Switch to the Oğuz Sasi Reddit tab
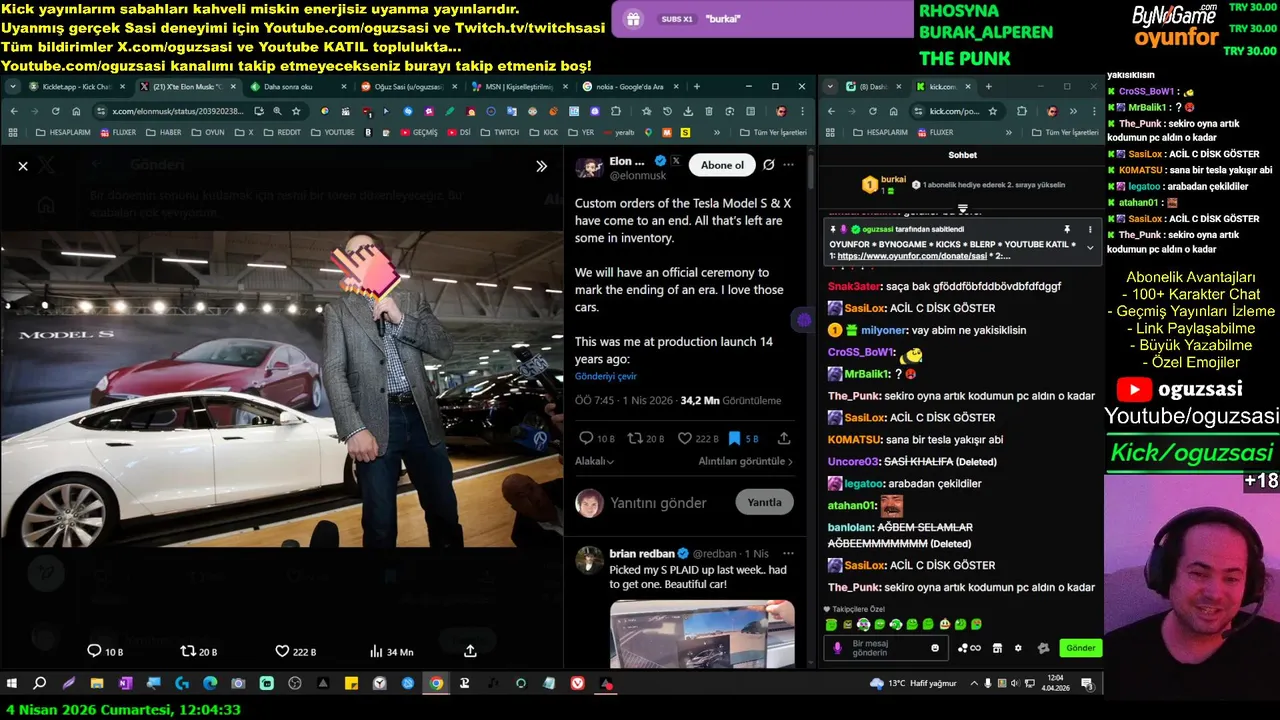 tap(410, 87)
